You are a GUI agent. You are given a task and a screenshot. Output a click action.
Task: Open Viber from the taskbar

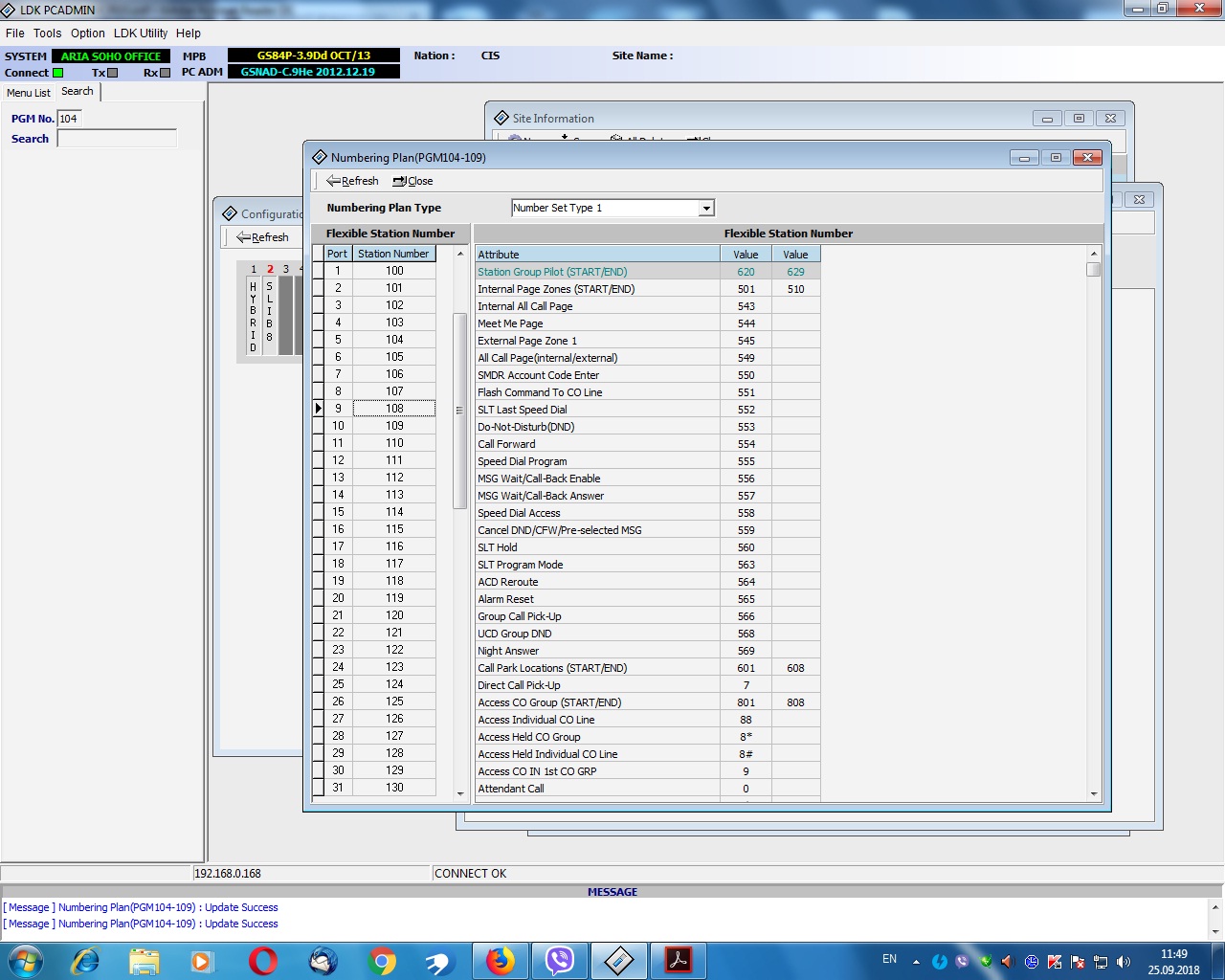[559, 960]
